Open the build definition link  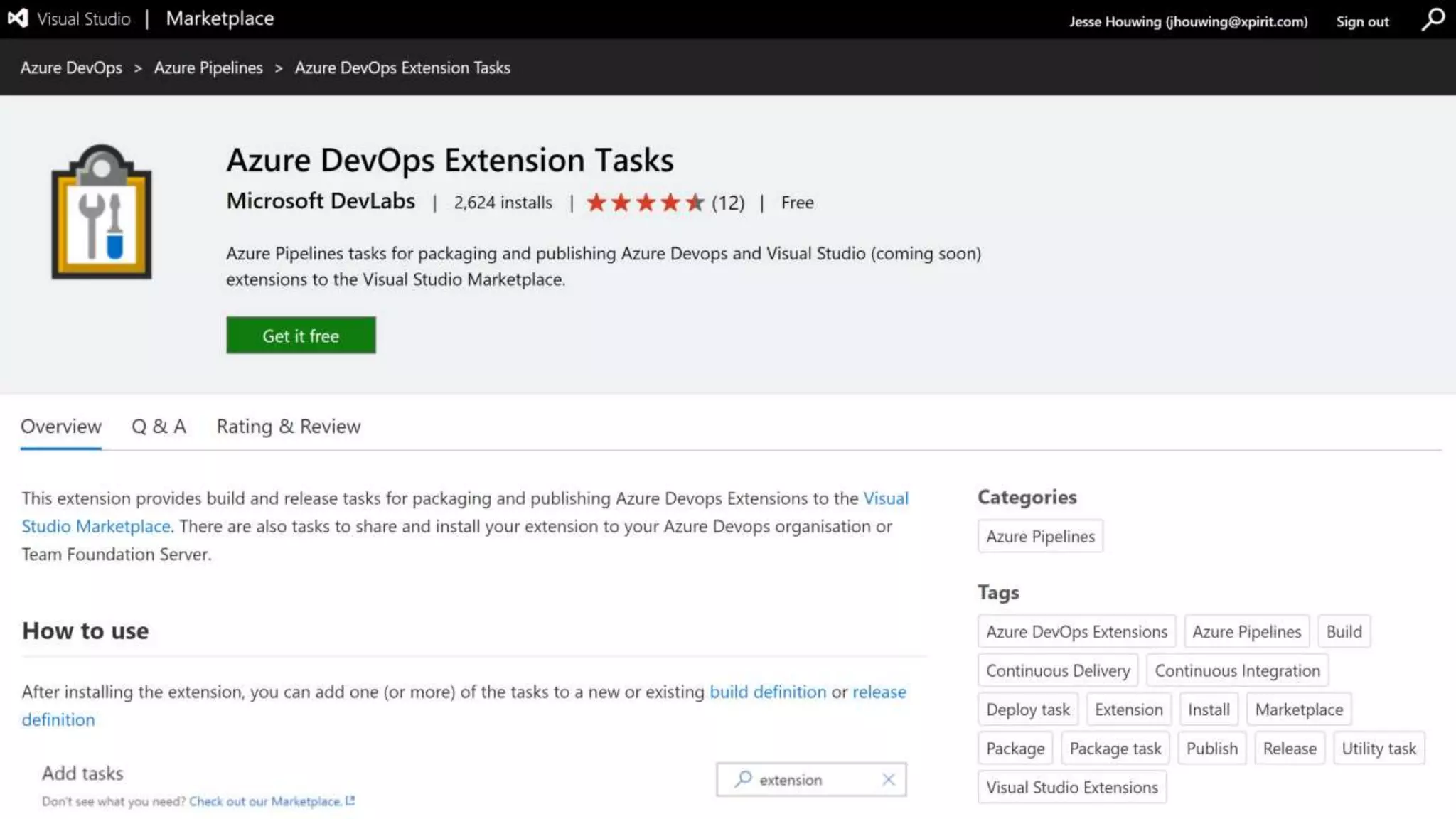768,692
